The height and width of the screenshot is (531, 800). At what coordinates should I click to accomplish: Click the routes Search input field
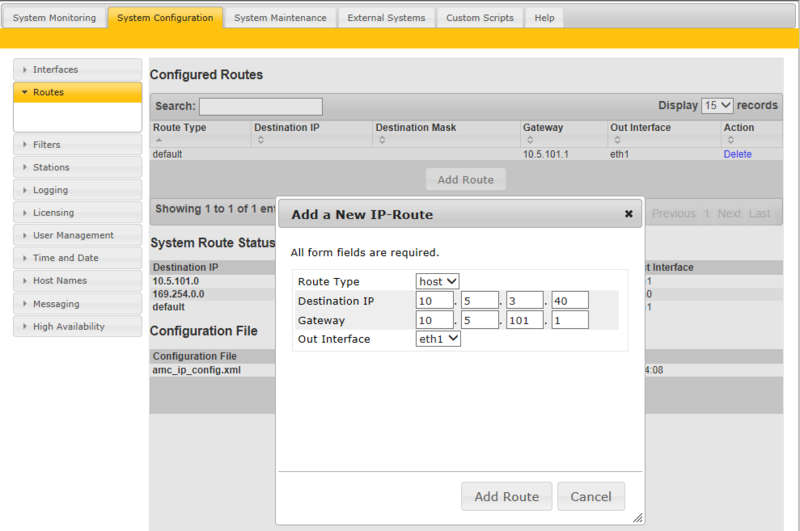(x=260, y=106)
